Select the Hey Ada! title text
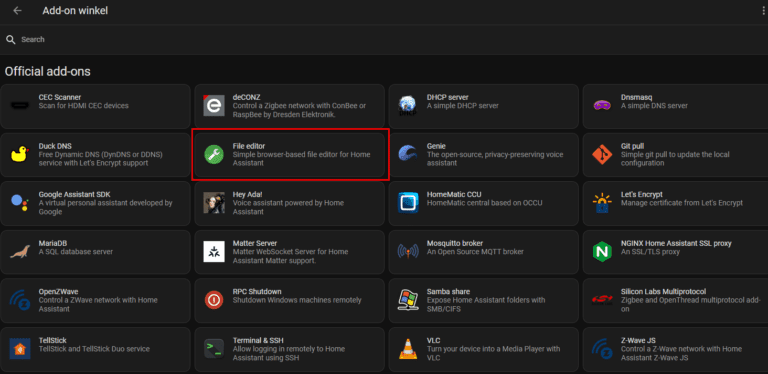768x374 pixels. click(x=247, y=194)
